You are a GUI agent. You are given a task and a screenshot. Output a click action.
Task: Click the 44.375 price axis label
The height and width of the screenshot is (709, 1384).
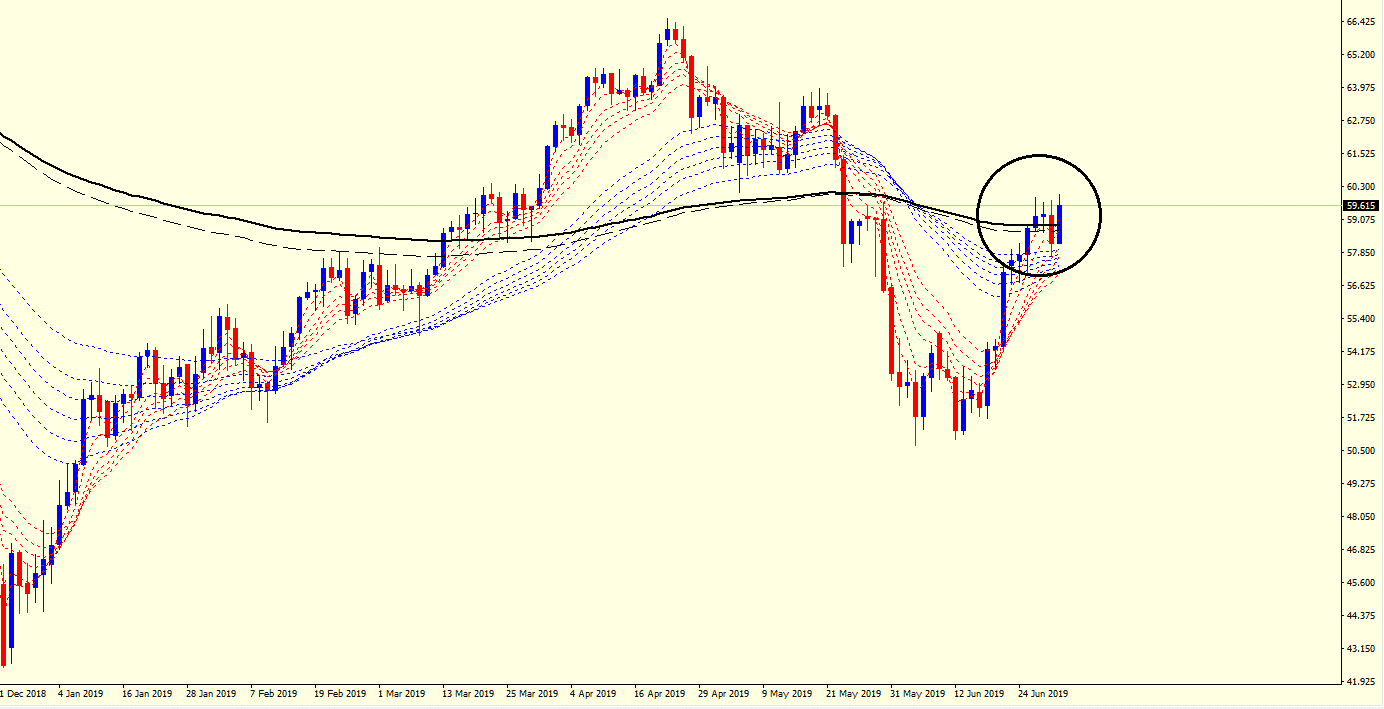click(x=1360, y=615)
